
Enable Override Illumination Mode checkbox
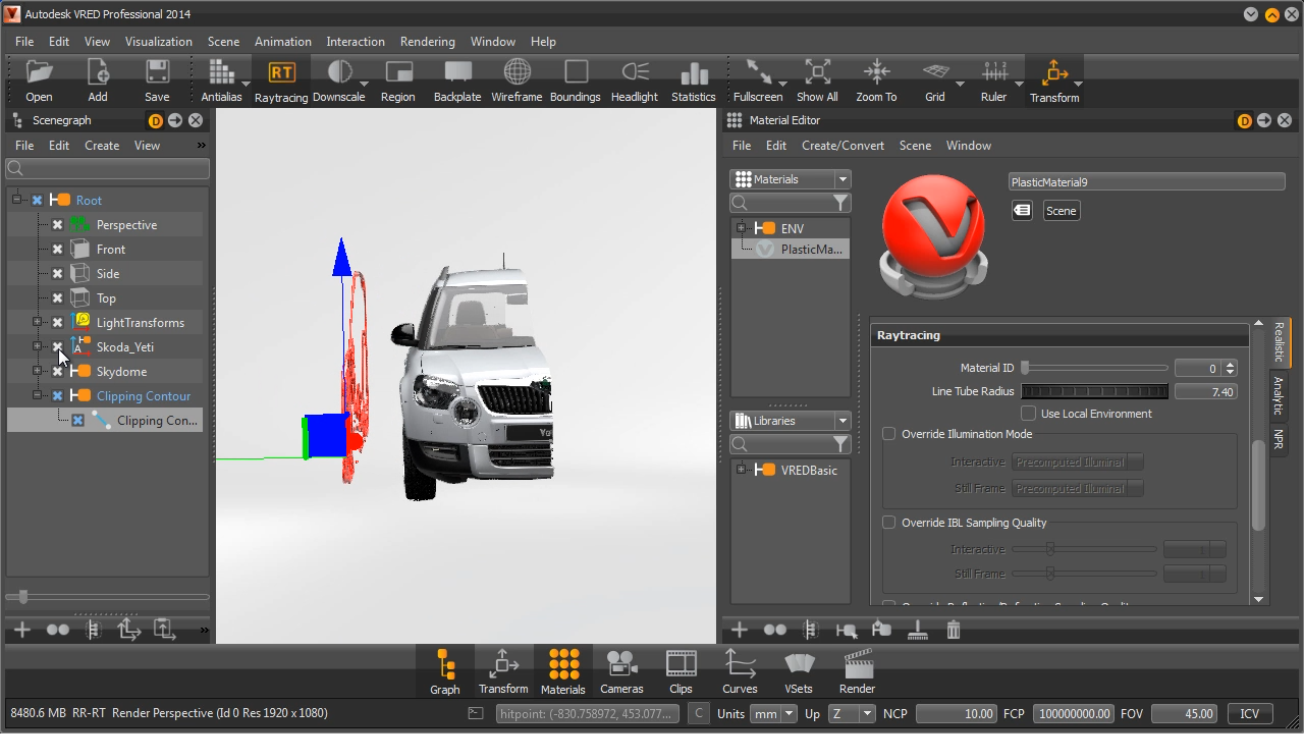pos(889,434)
